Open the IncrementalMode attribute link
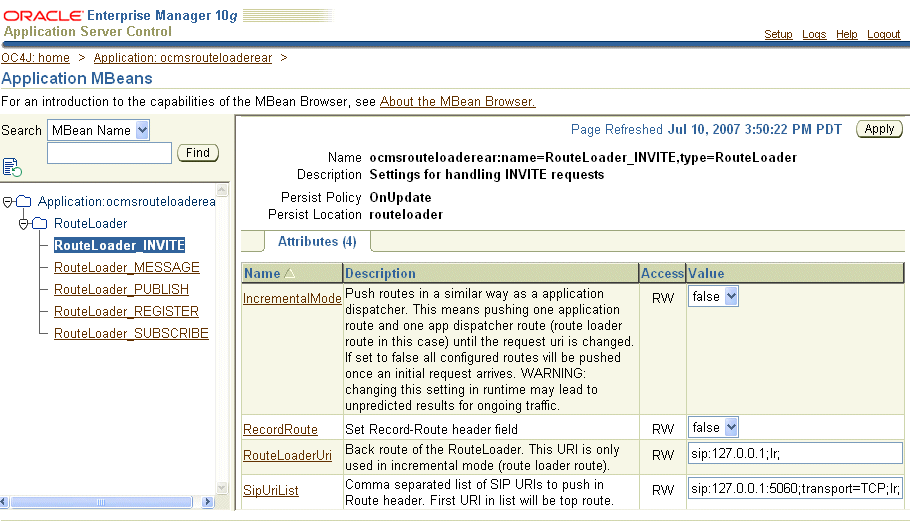The image size is (910, 522). (292, 298)
